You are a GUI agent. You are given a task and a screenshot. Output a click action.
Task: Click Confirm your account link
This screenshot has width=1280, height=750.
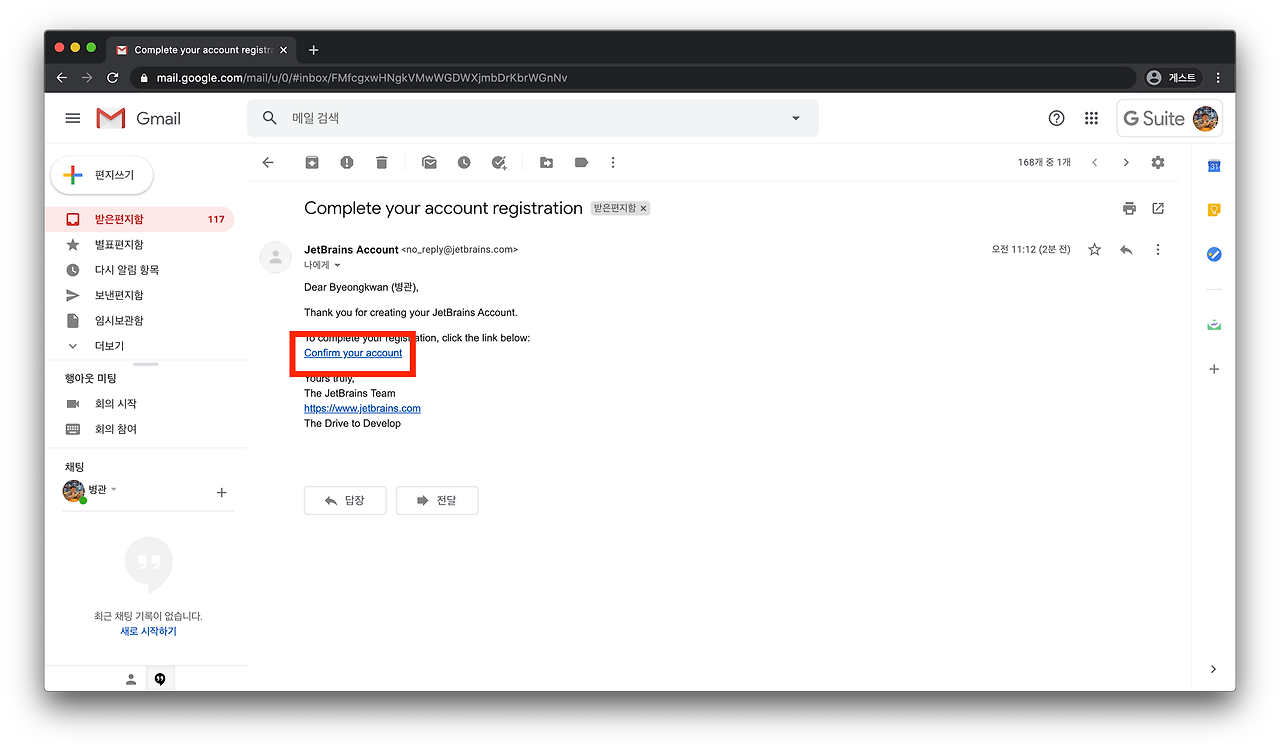click(353, 353)
